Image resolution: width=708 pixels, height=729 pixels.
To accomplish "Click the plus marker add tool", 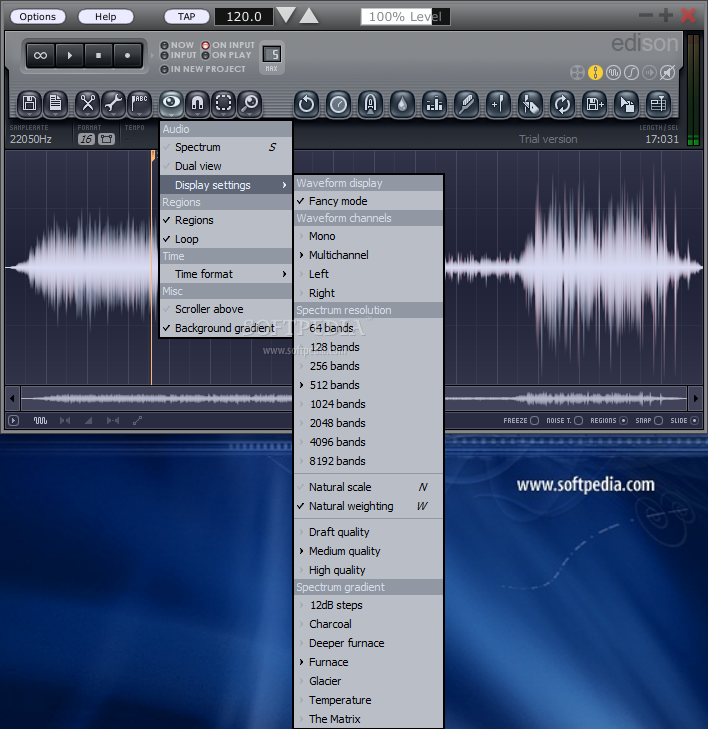I will pos(498,104).
